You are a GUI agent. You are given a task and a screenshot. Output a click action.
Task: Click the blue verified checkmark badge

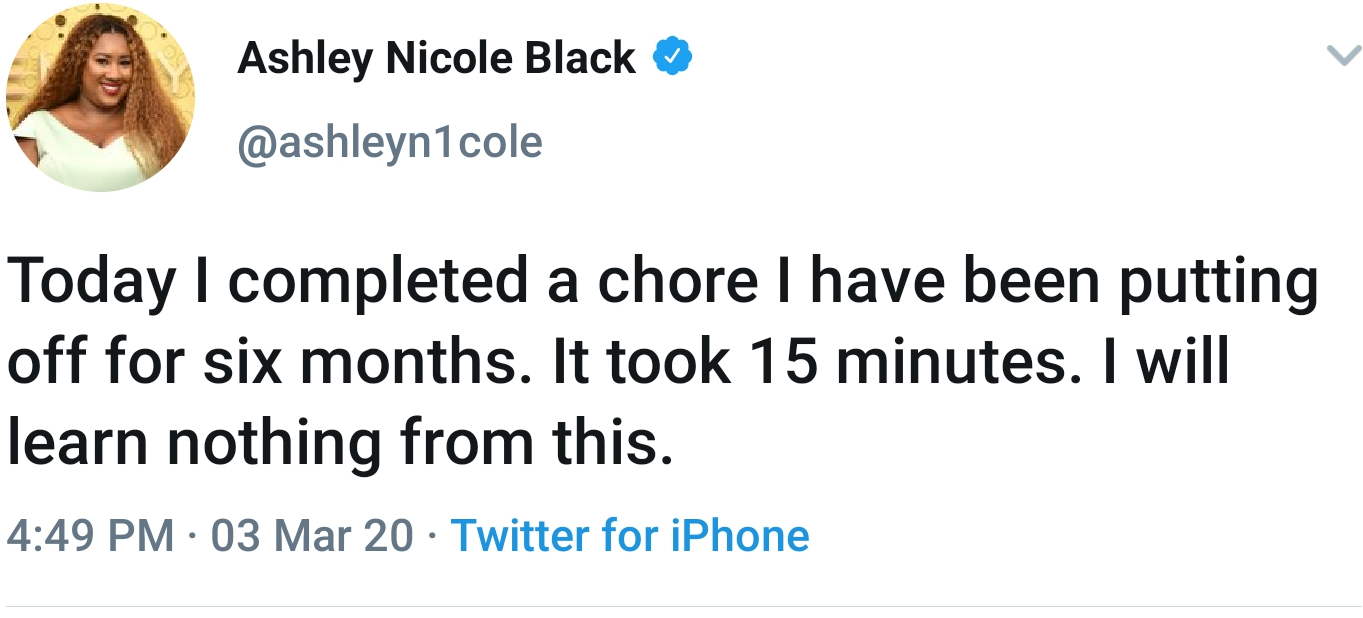[x=673, y=59]
